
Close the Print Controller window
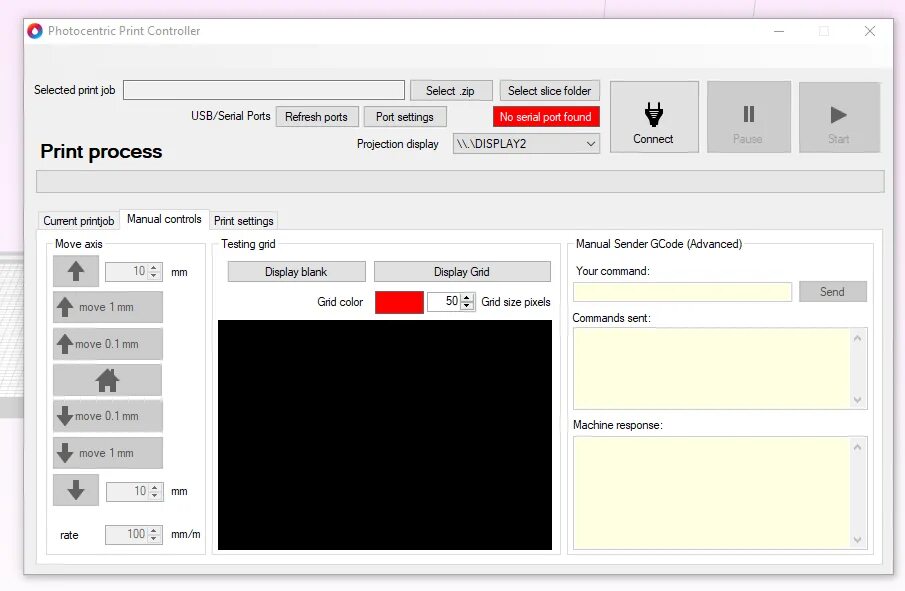click(x=870, y=31)
